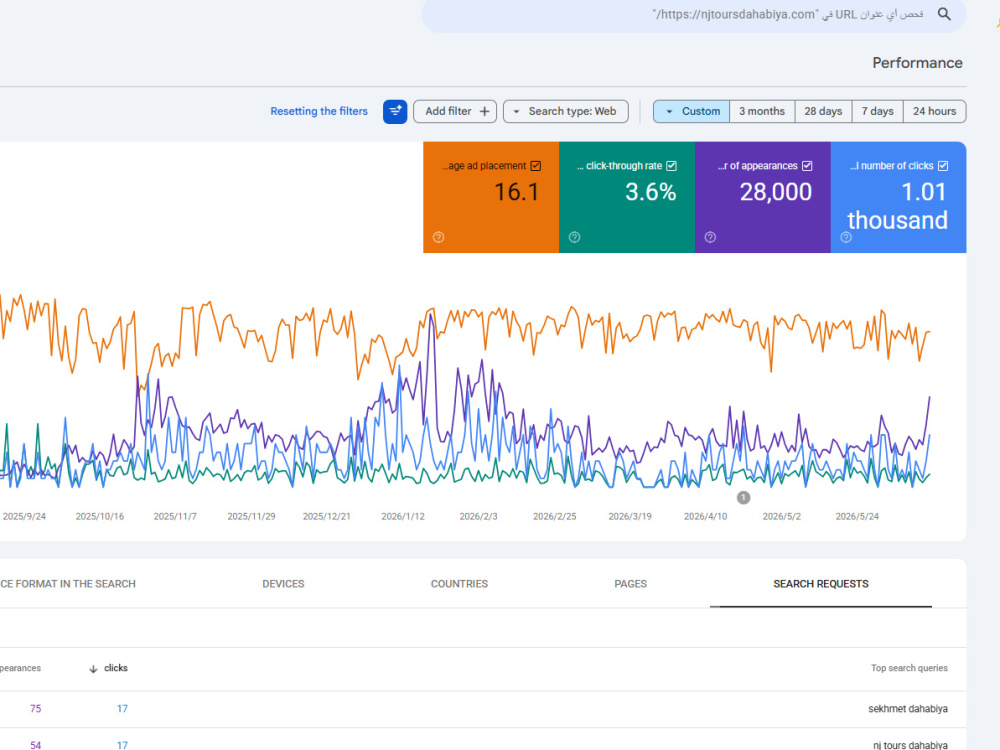The image size is (1000, 750).
Task: Select the 24 hours date range
Action: click(934, 112)
